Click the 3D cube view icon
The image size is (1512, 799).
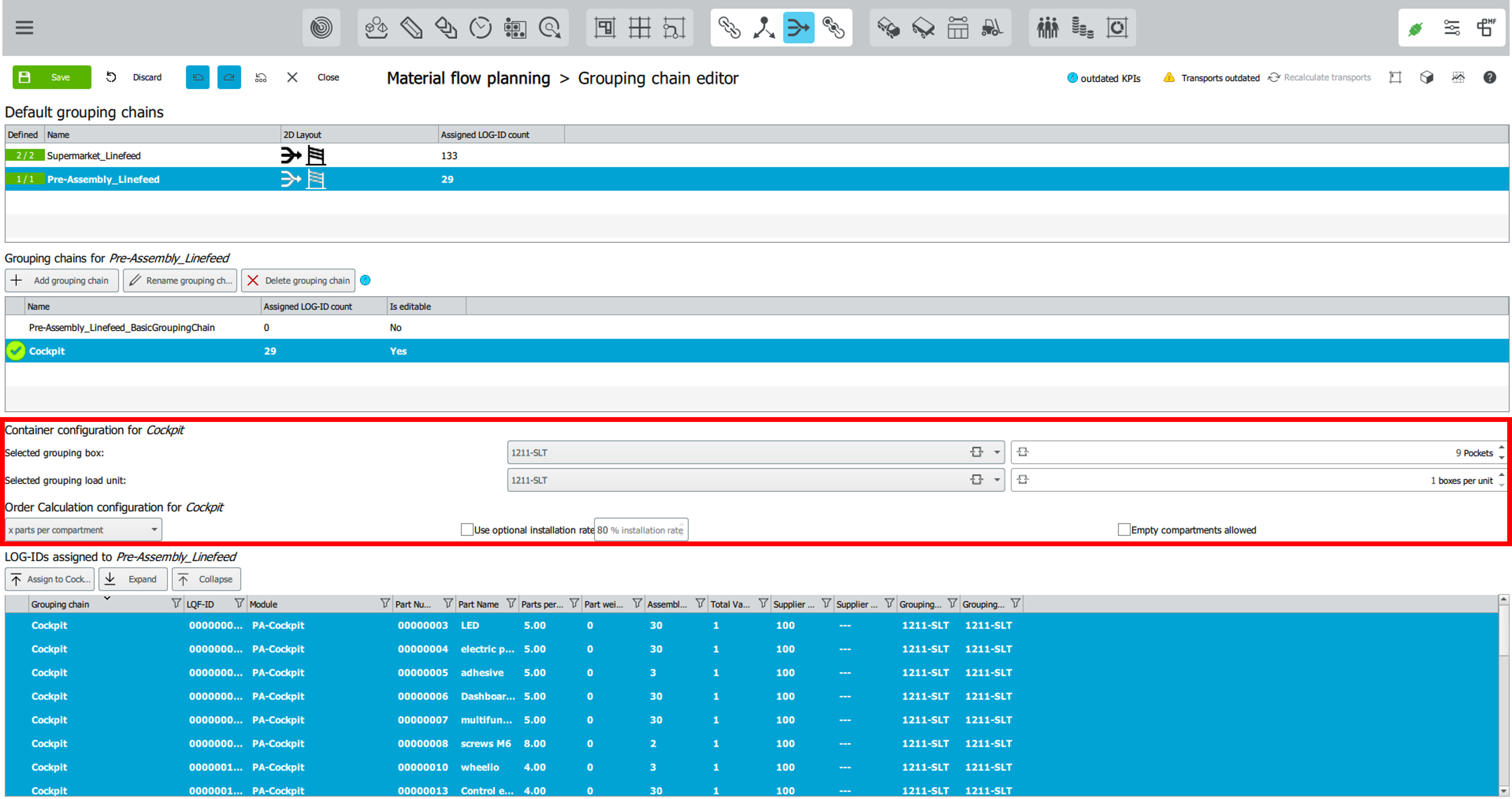tap(1427, 77)
